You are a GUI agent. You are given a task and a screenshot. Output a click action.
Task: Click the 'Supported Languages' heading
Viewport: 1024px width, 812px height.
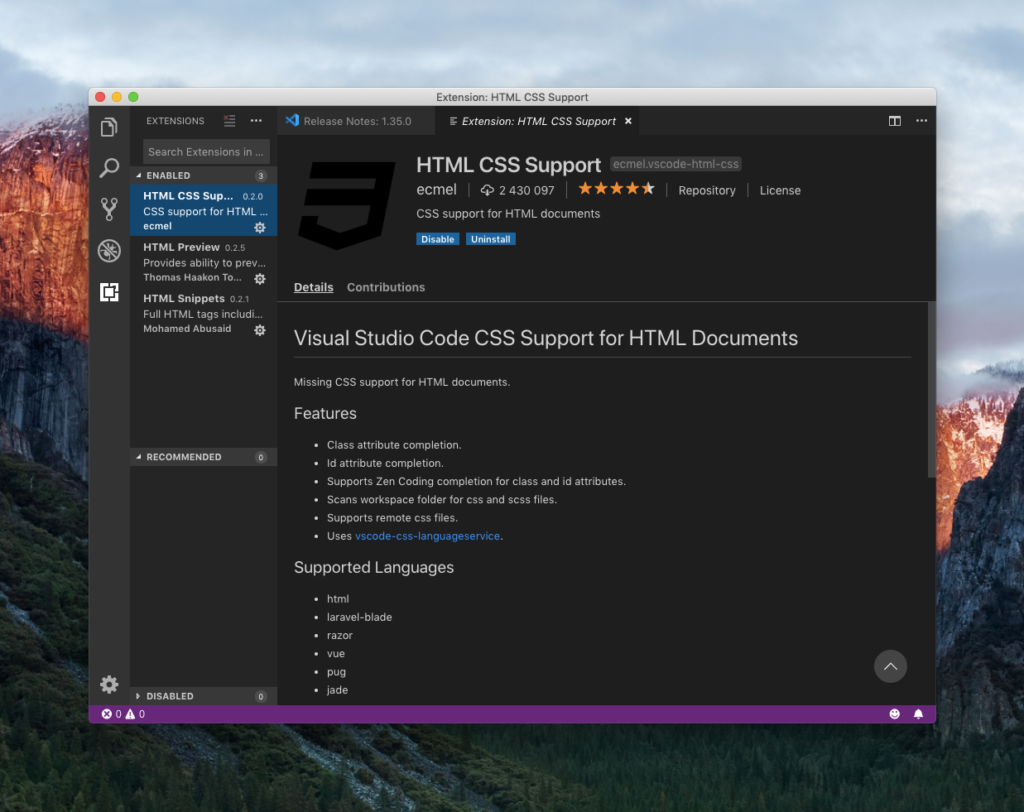374,567
